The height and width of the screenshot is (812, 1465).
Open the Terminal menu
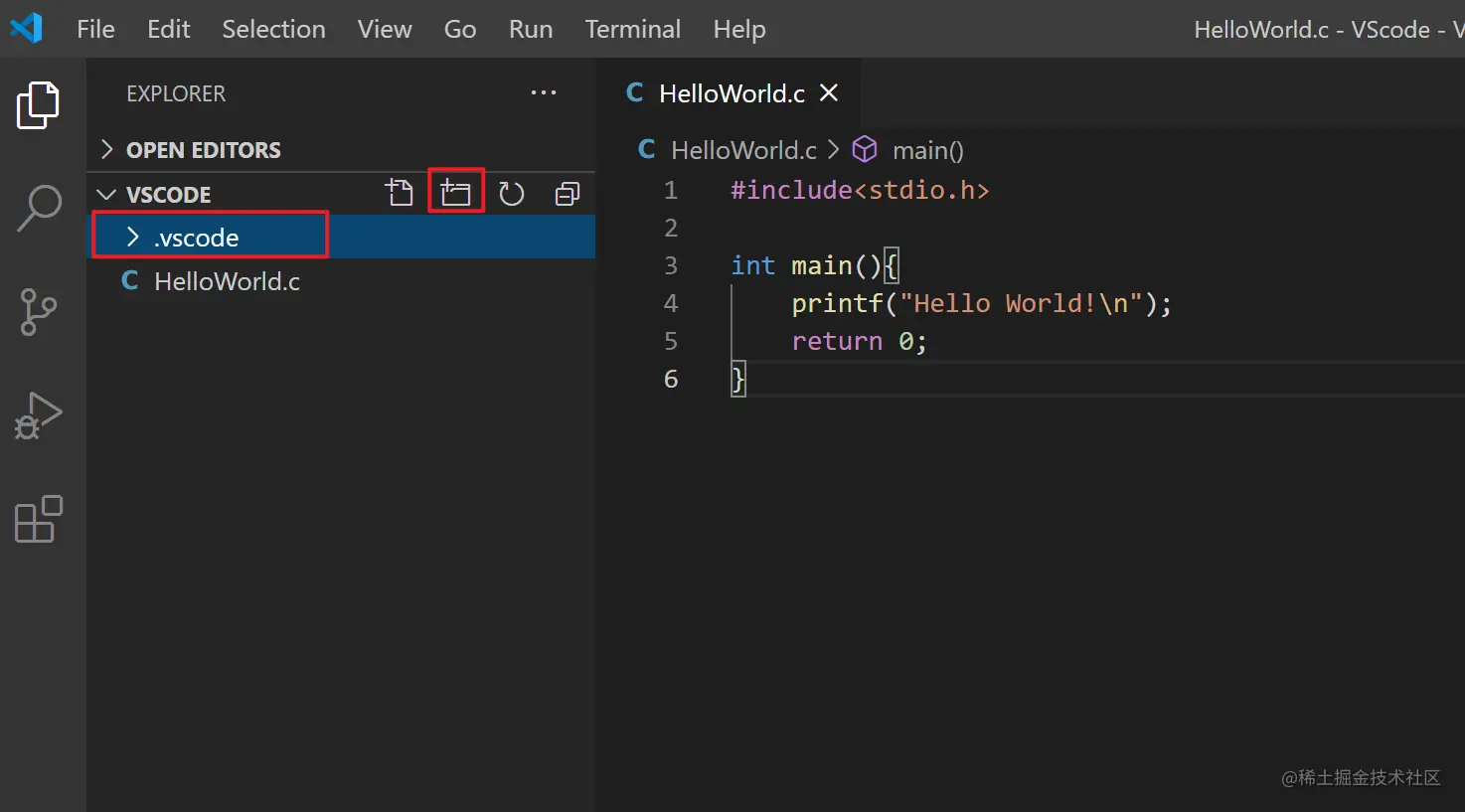coord(633,29)
